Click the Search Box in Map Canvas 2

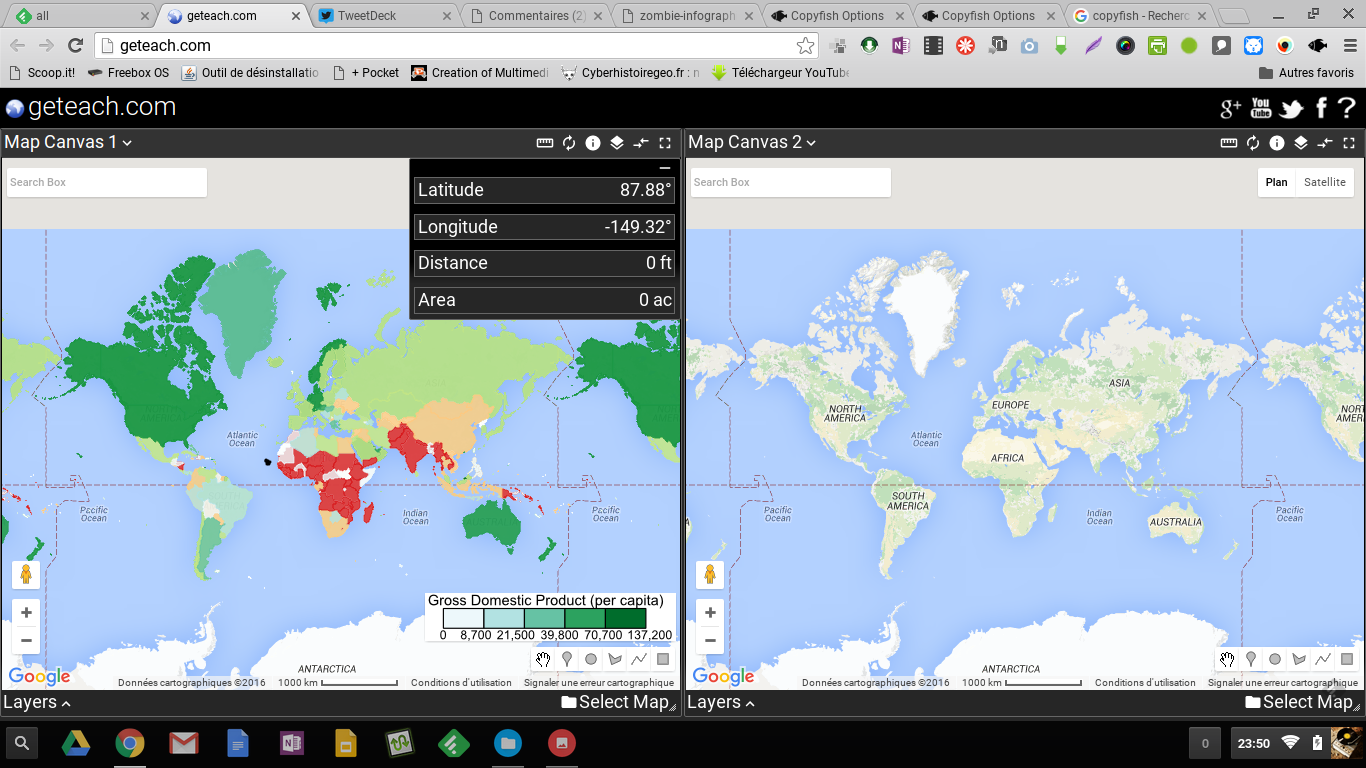(x=791, y=182)
